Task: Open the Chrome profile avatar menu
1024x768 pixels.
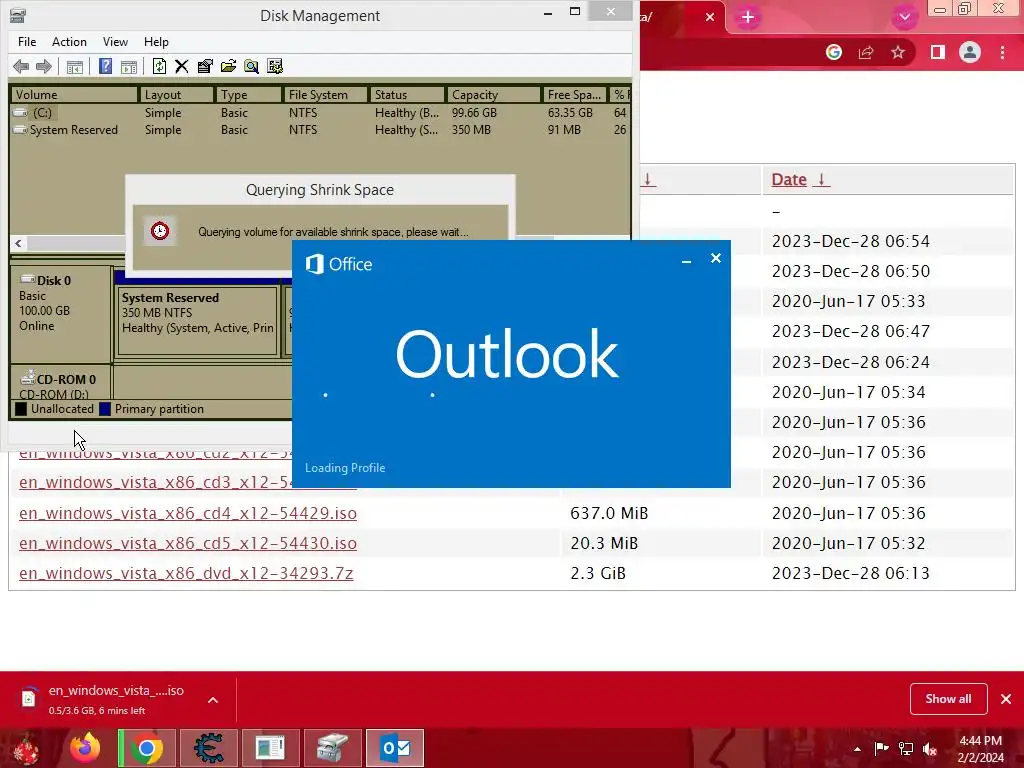Action: click(x=970, y=52)
